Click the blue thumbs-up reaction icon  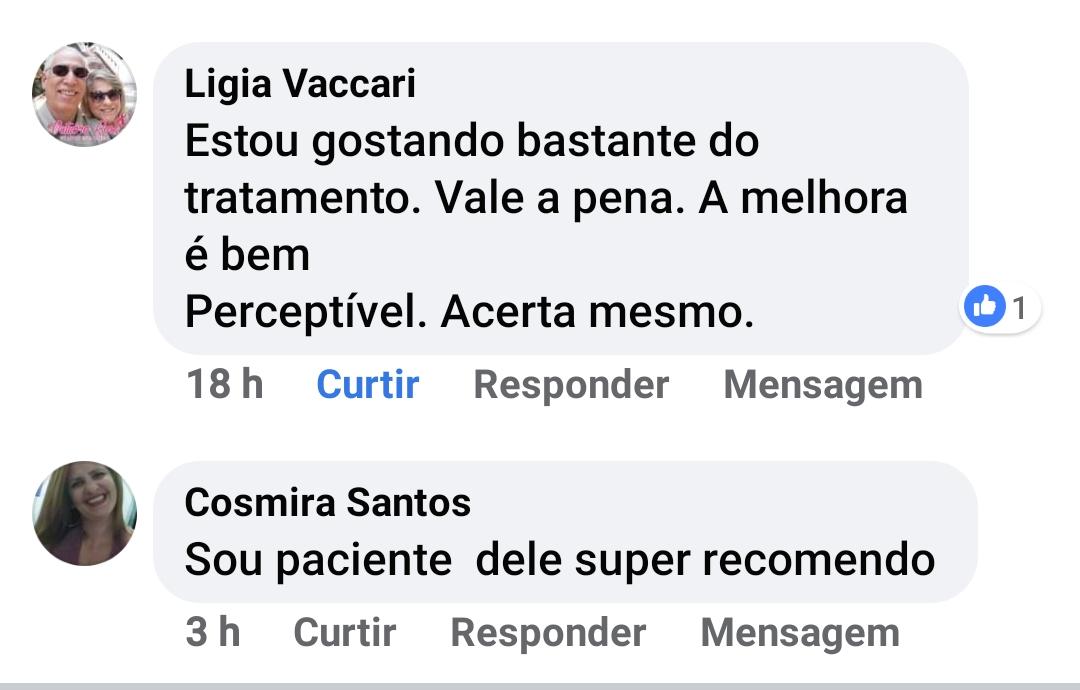tap(984, 306)
